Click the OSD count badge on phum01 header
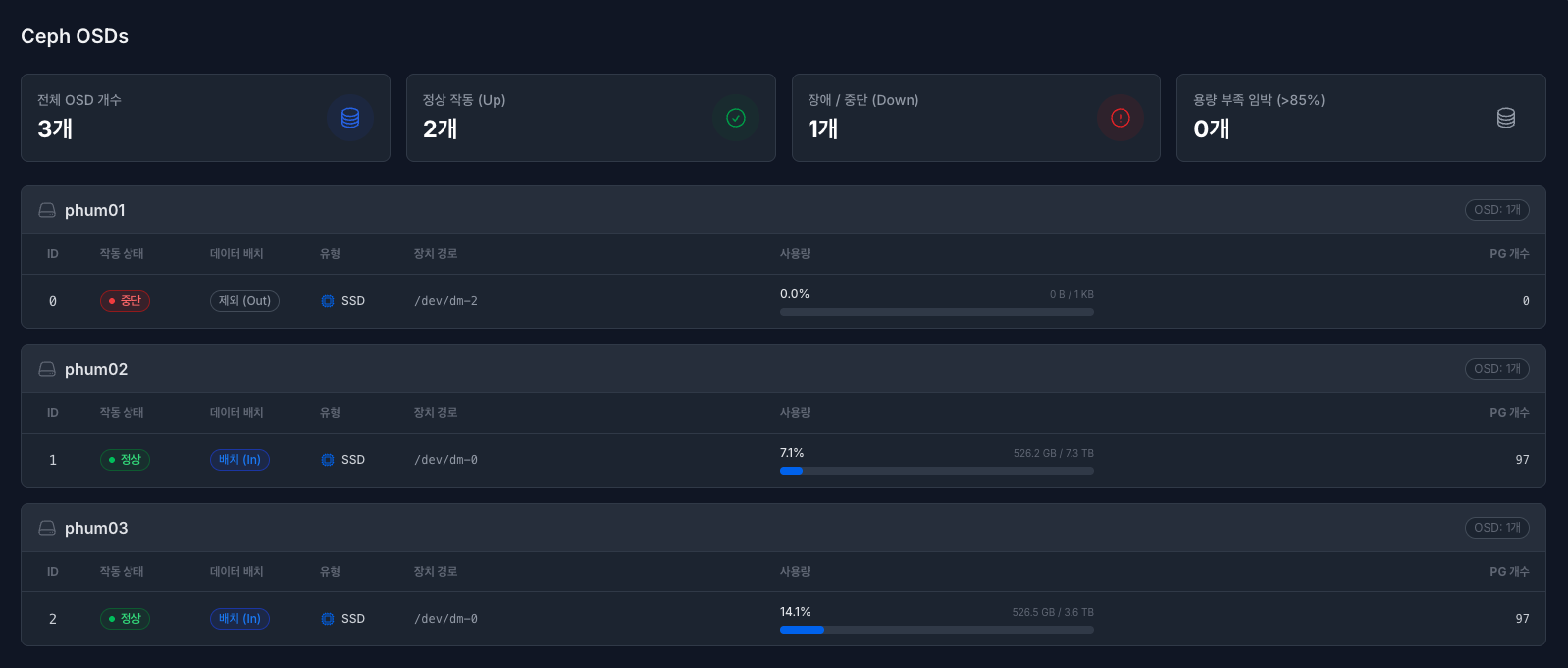Viewport: 1568px width, 668px height. (x=1496, y=210)
